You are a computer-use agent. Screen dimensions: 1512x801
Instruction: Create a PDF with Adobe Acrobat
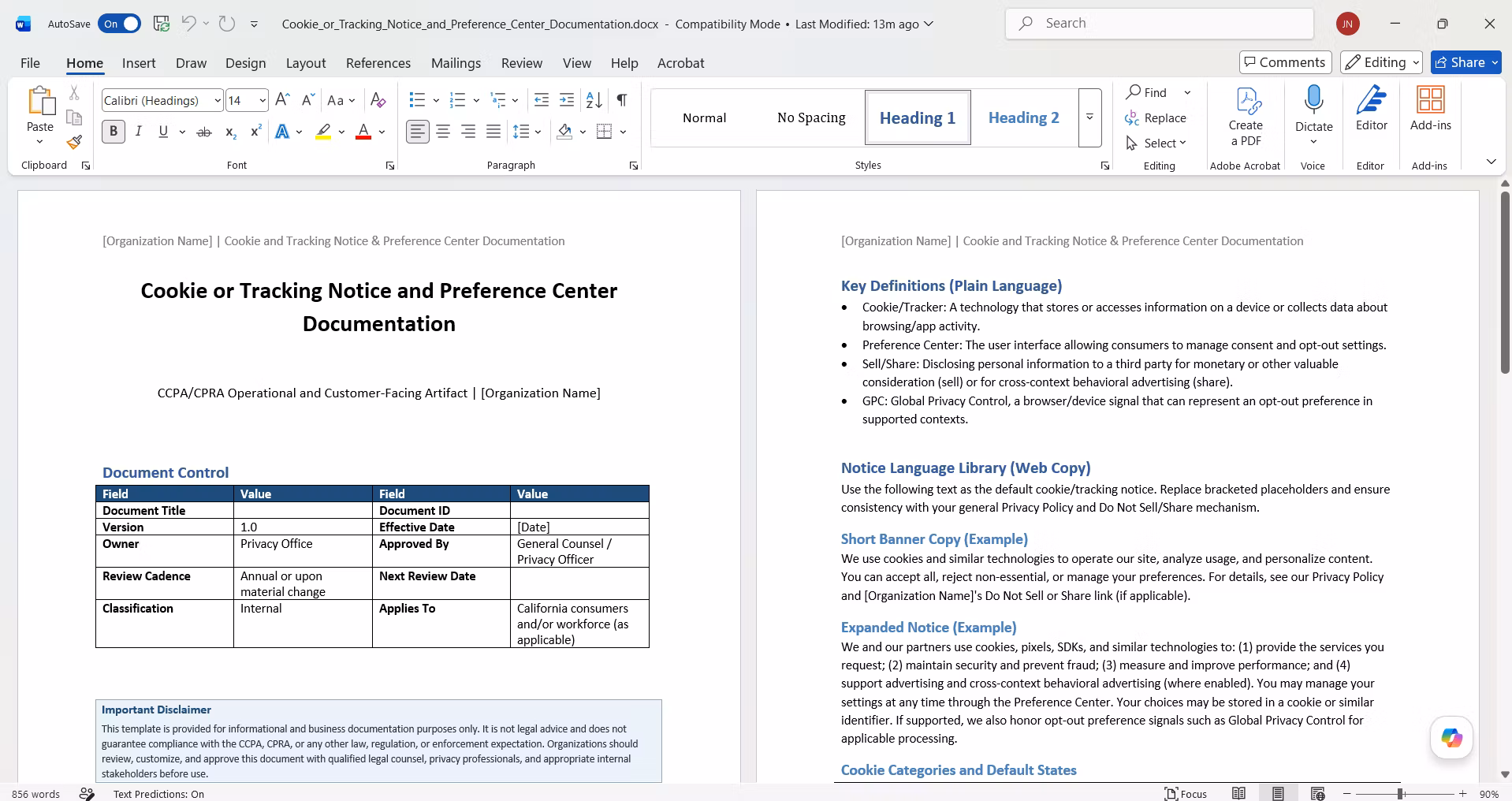click(1246, 117)
